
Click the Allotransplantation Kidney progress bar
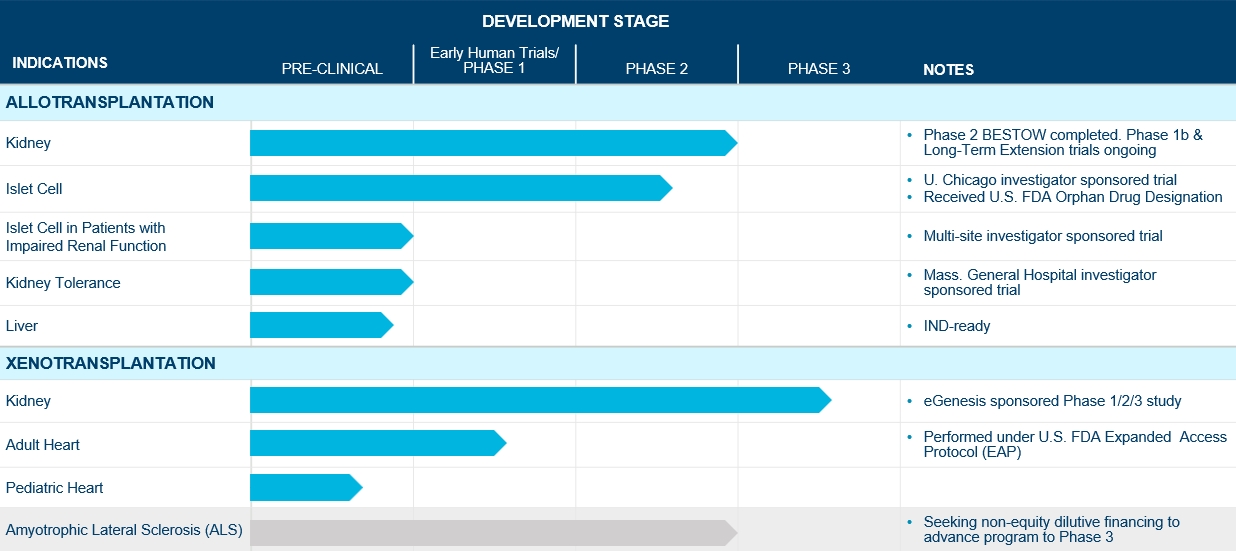[x=492, y=143]
